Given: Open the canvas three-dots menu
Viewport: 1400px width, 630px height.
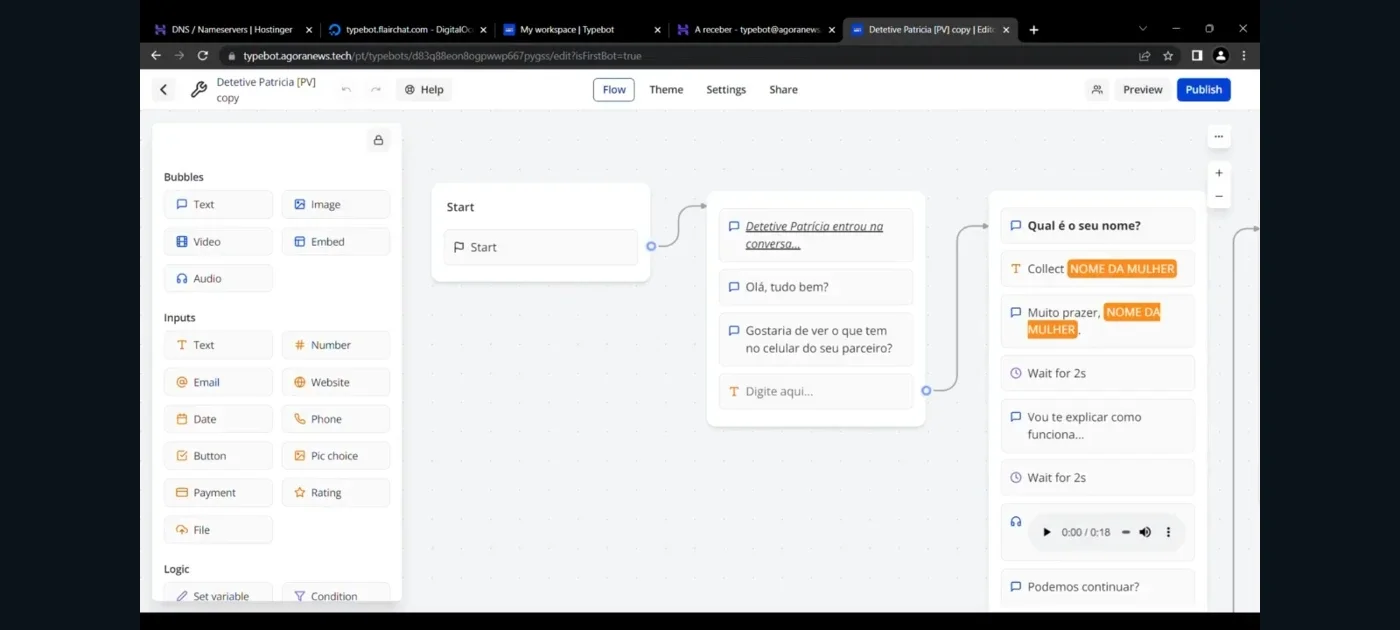Looking at the screenshot, I should (x=1218, y=137).
